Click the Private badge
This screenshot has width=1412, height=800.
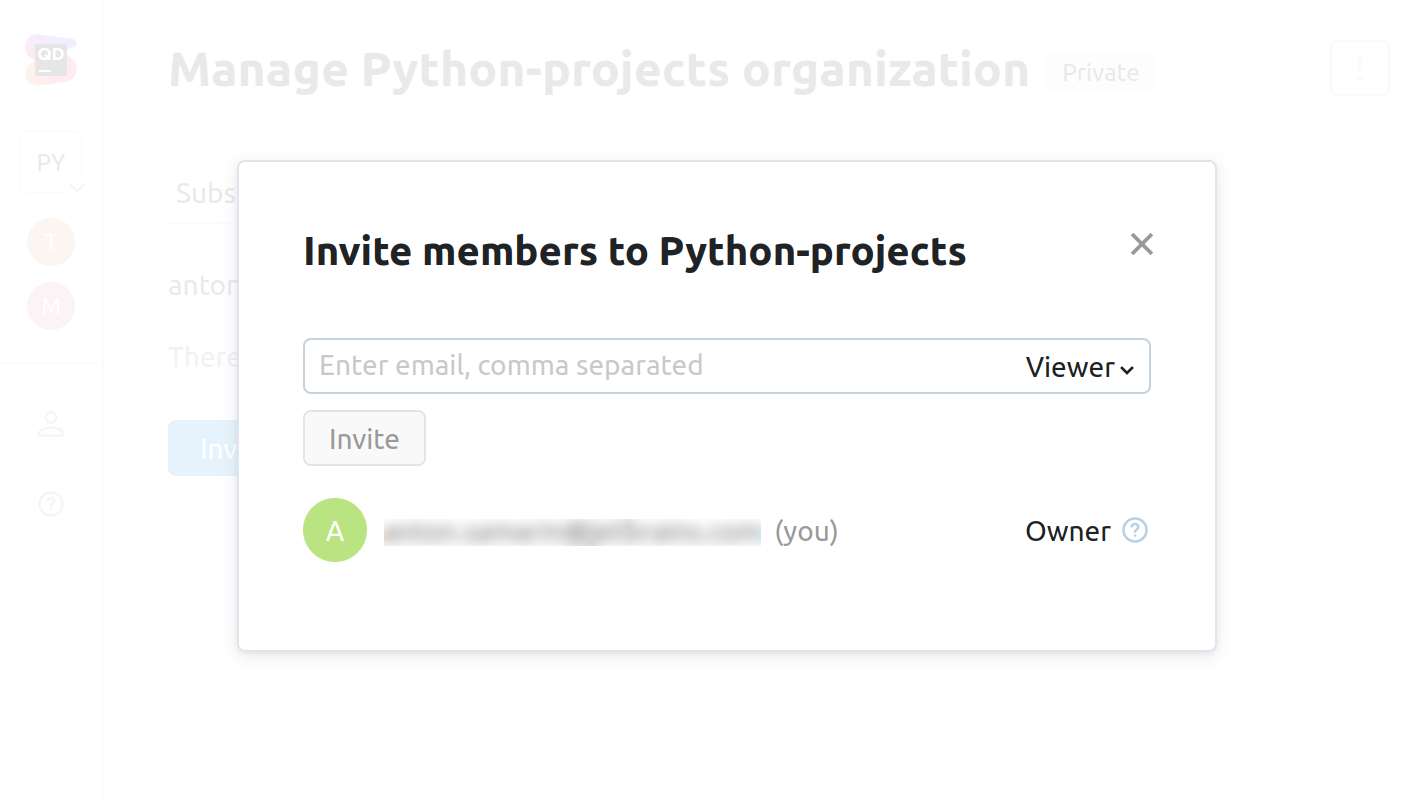pyautogui.click(x=1100, y=73)
